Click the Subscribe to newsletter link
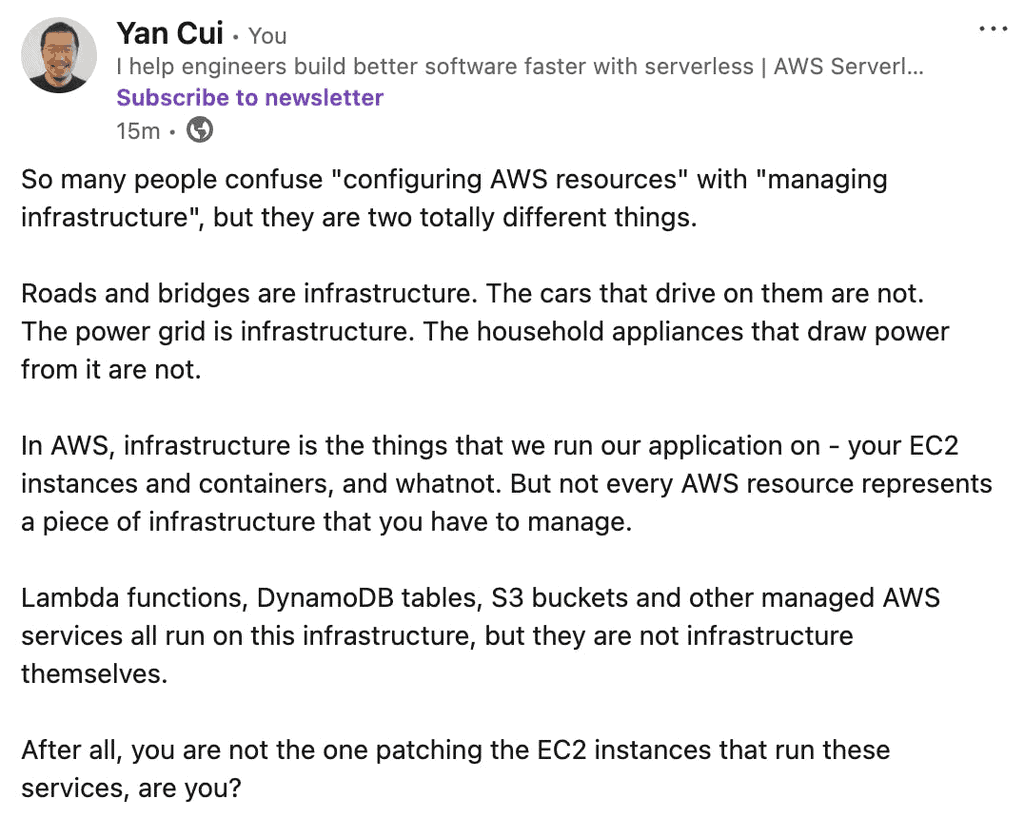Viewport: 1024px width, 818px height. coord(250,98)
